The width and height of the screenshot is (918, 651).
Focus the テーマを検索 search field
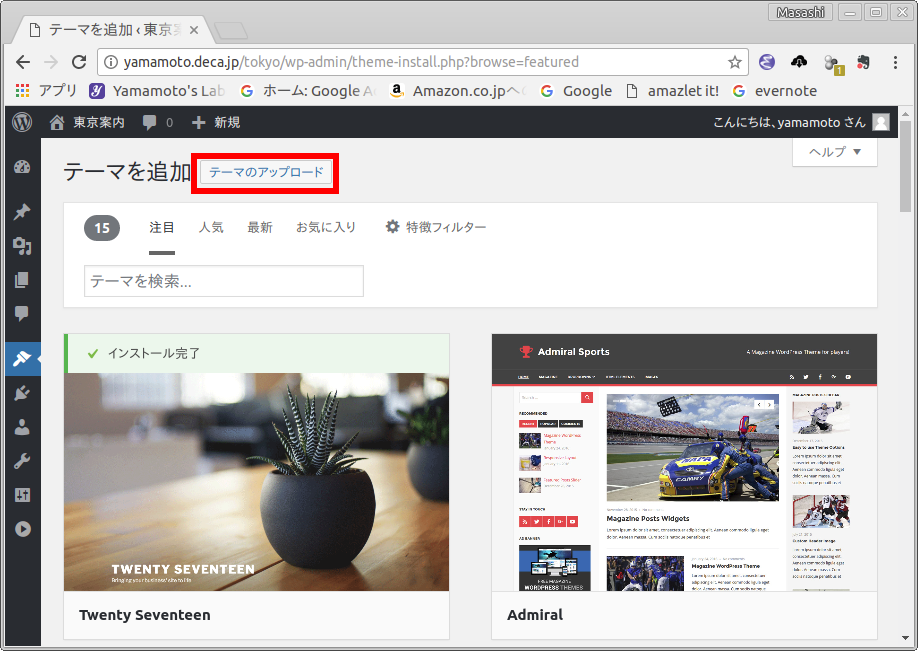click(x=224, y=281)
